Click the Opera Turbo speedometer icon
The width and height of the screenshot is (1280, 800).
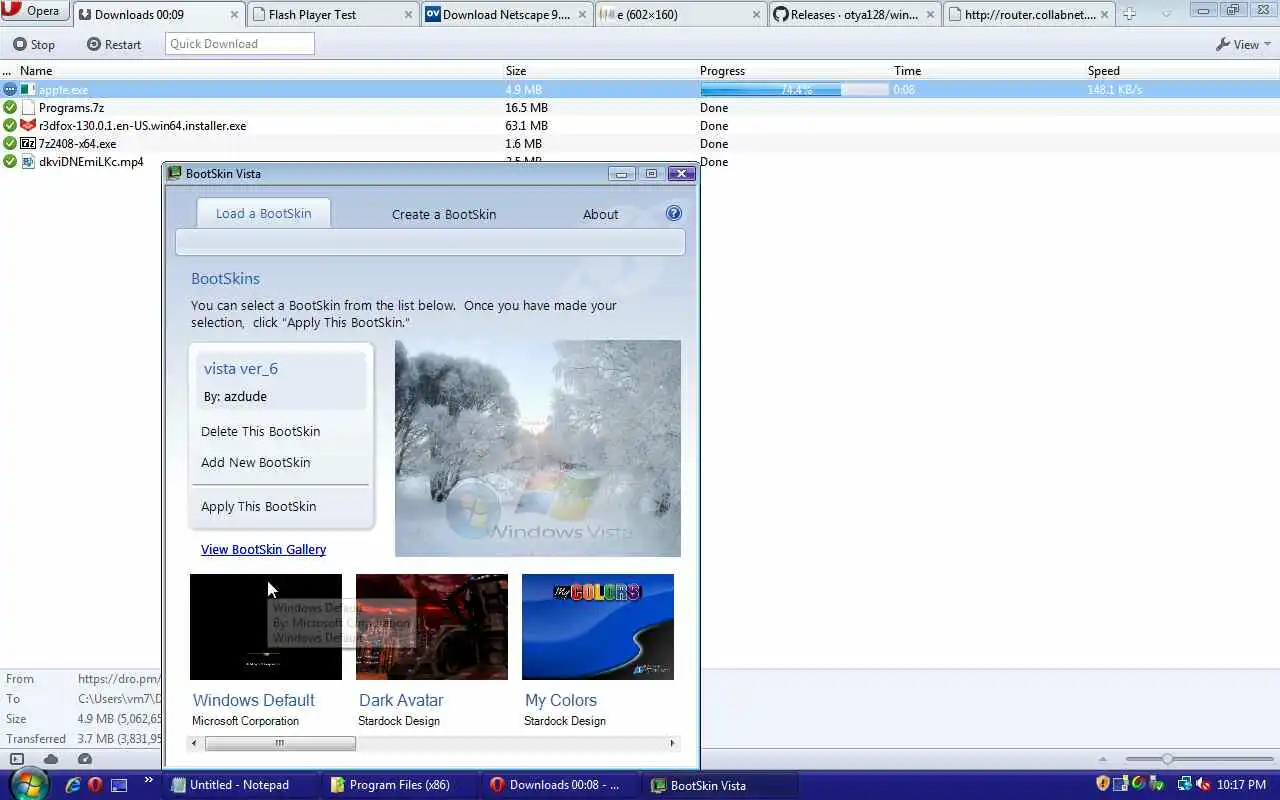(x=85, y=759)
